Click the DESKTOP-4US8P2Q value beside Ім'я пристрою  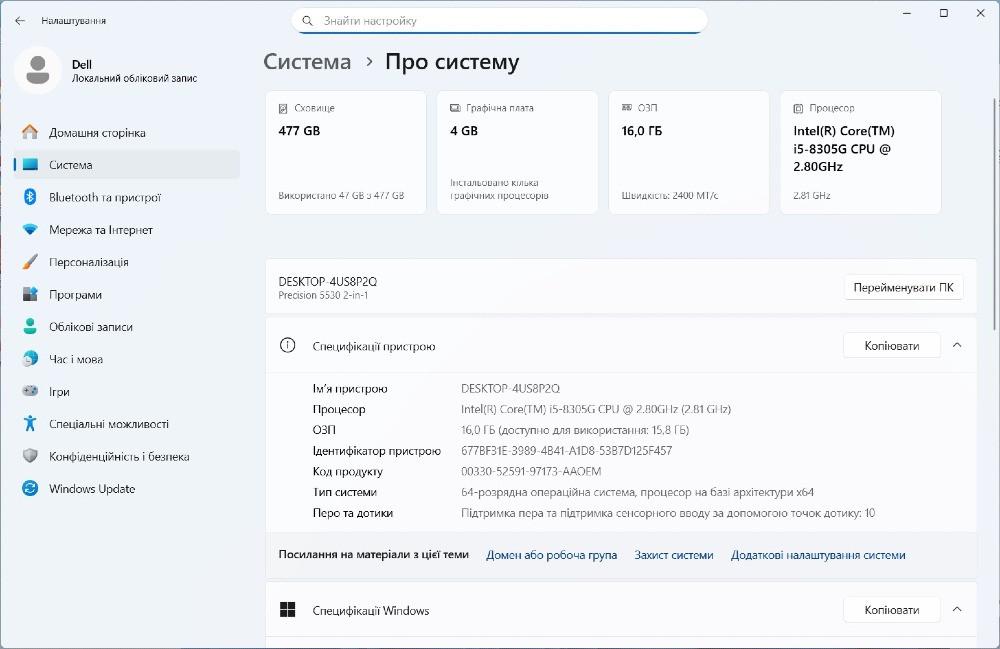[510, 388]
